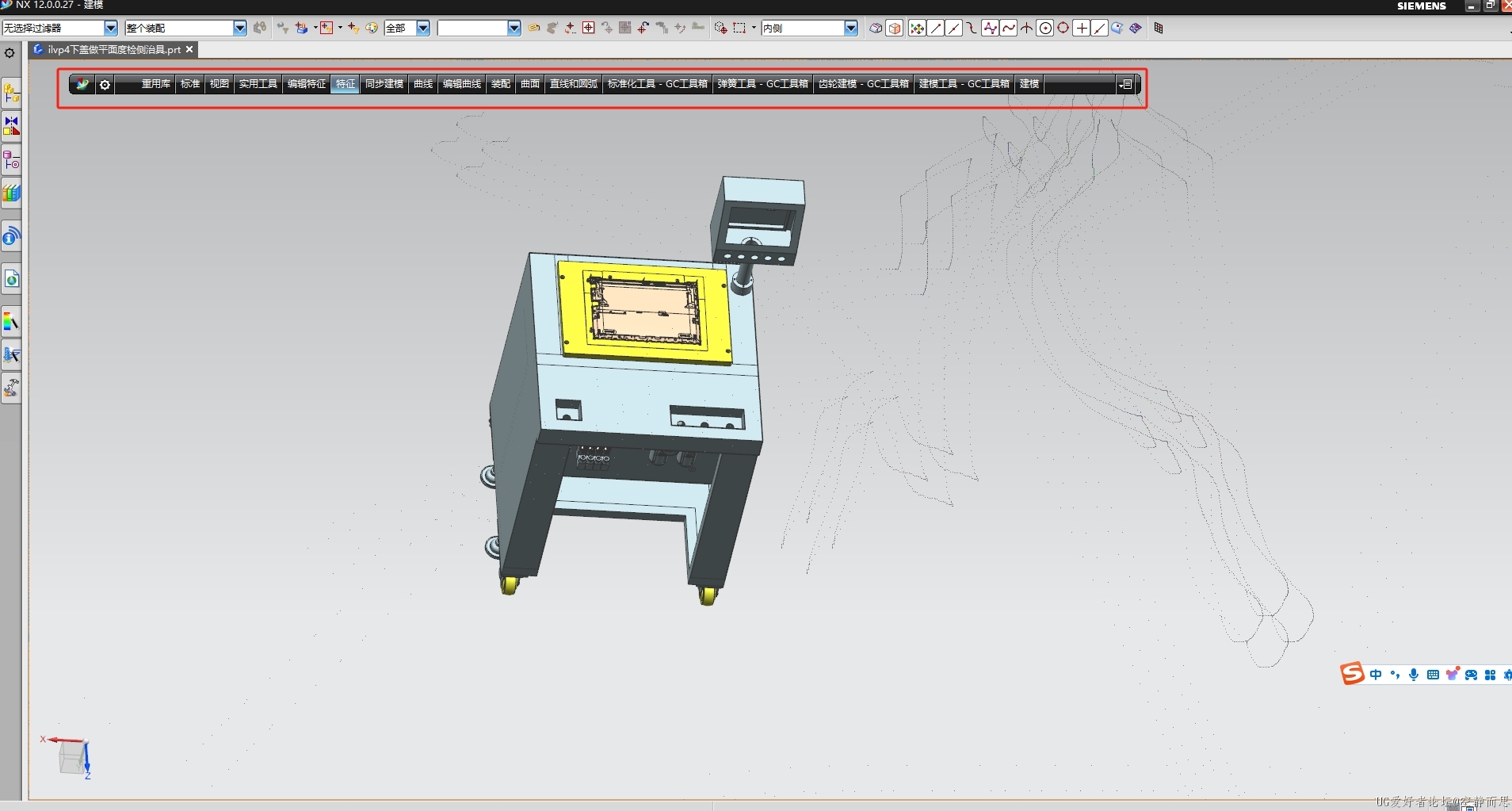This screenshot has height=811, width=1512.
Task: Open the Part Navigator sidebar tab
Action: [11, 160]
